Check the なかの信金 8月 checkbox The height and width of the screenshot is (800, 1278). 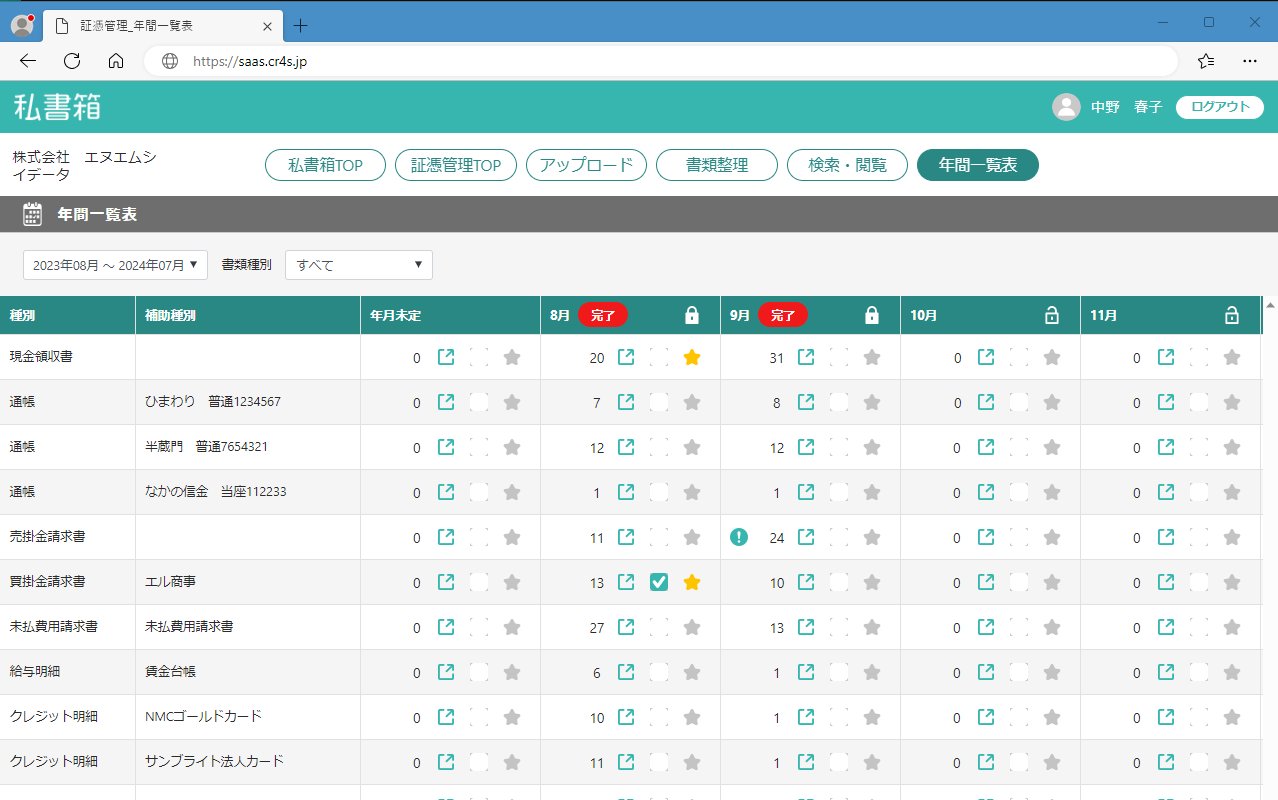pyautogui.click(x=659, y=492)
